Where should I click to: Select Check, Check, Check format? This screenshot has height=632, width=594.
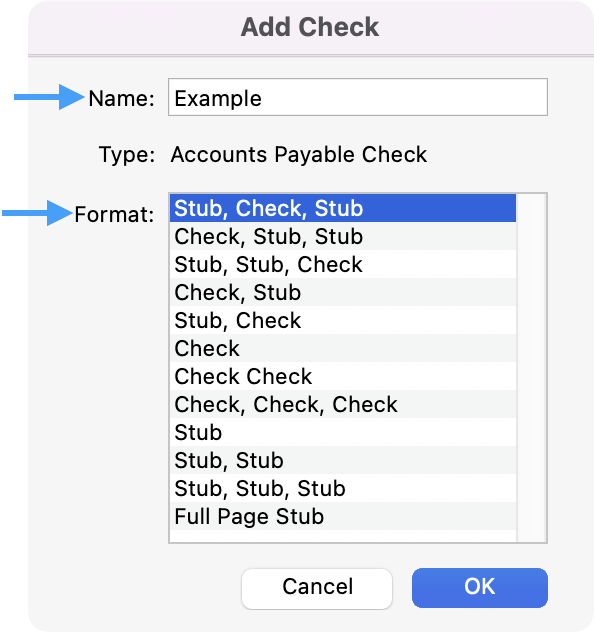343,404
